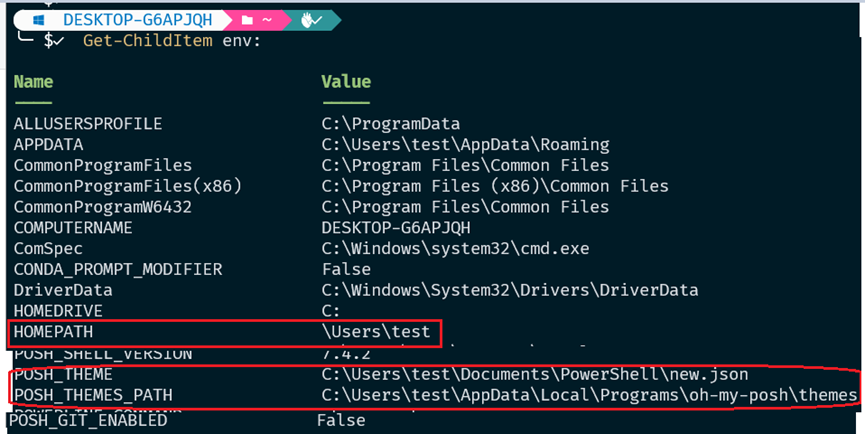Select the CommonProgramFiles(x86) variable name
Image resolution: width=865 pixels, height=434 pixels.
click(x=128, y=186)
